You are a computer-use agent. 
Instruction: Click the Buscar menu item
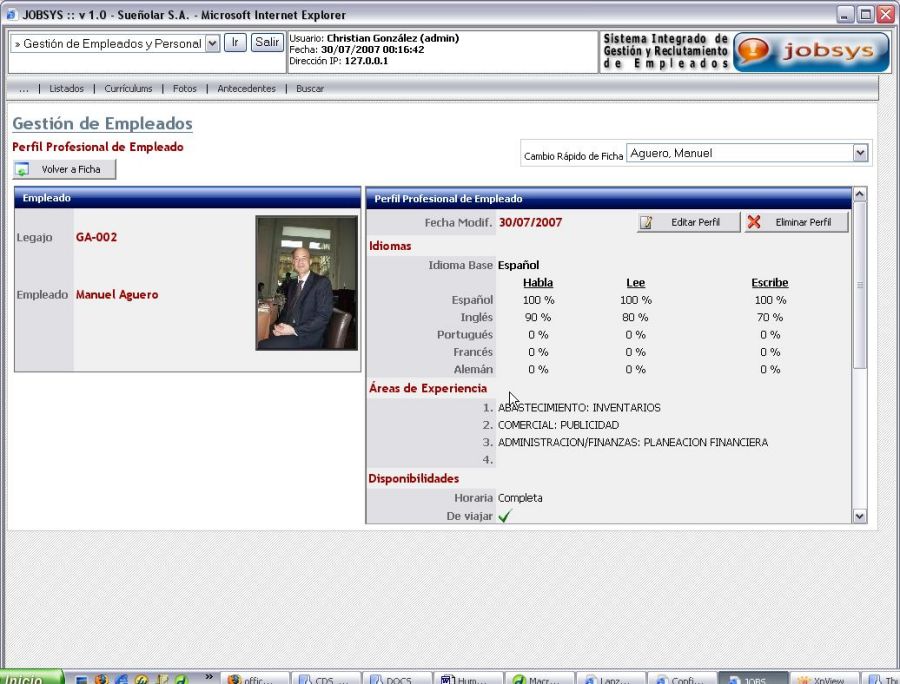click(310, 89)
